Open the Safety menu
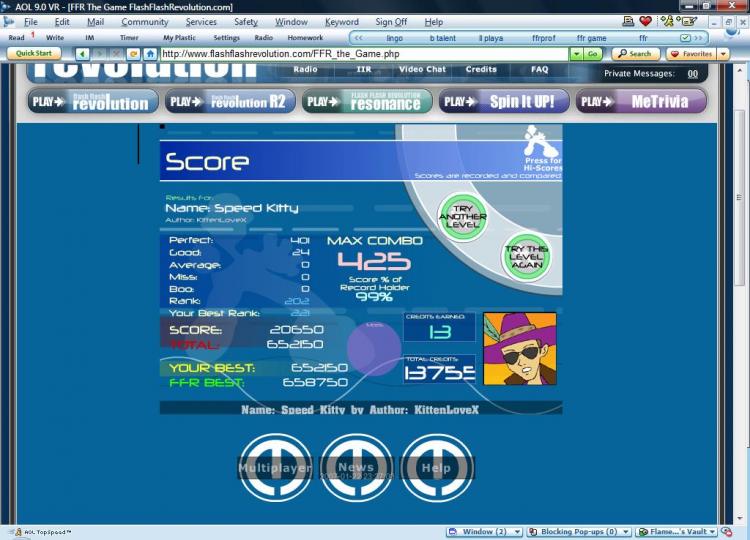The height and width of the screenshot is (540, 750). tap(246, 22)
